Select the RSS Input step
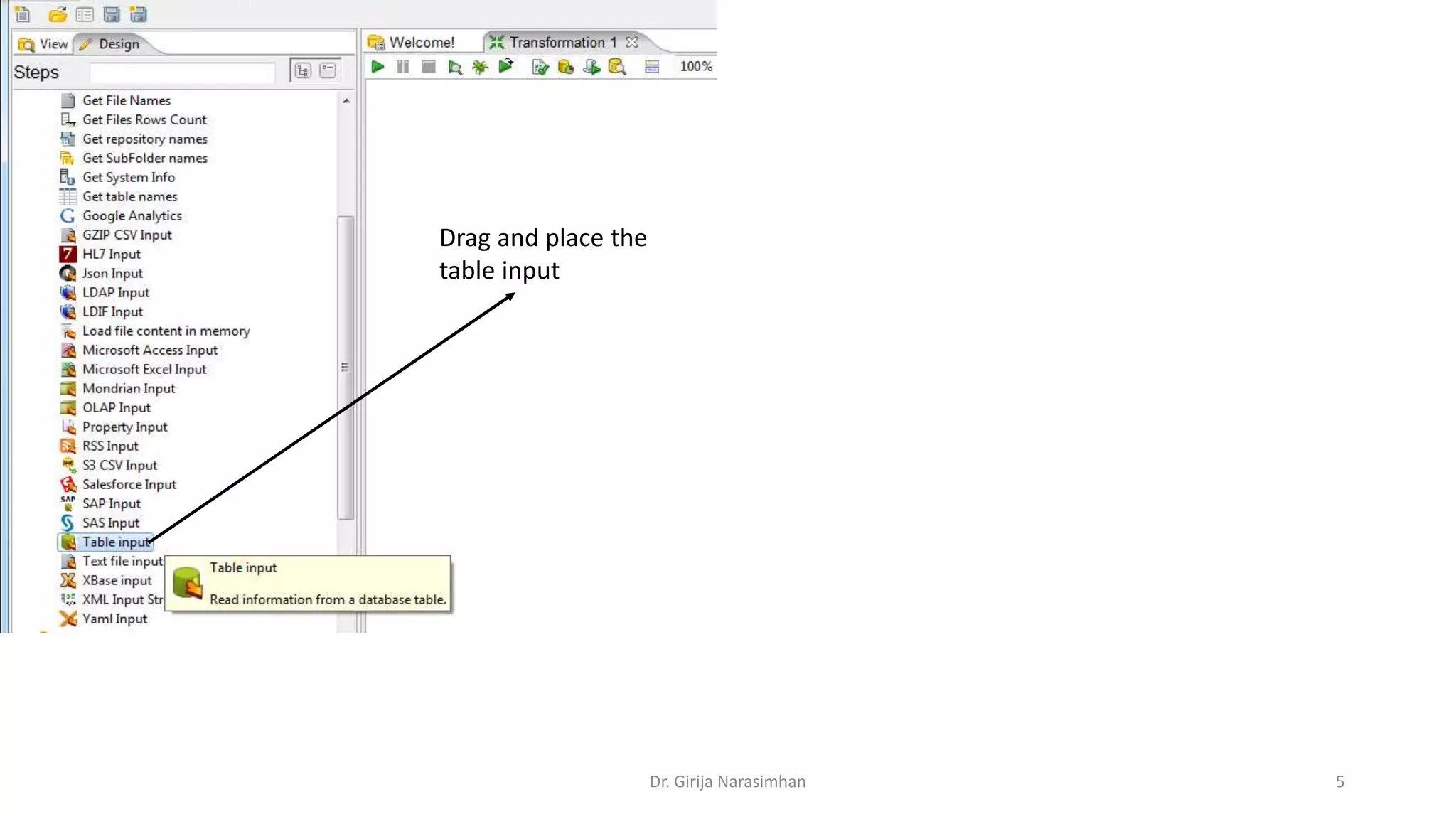This screenshot has width=1456, height=819. pos(110,446)
